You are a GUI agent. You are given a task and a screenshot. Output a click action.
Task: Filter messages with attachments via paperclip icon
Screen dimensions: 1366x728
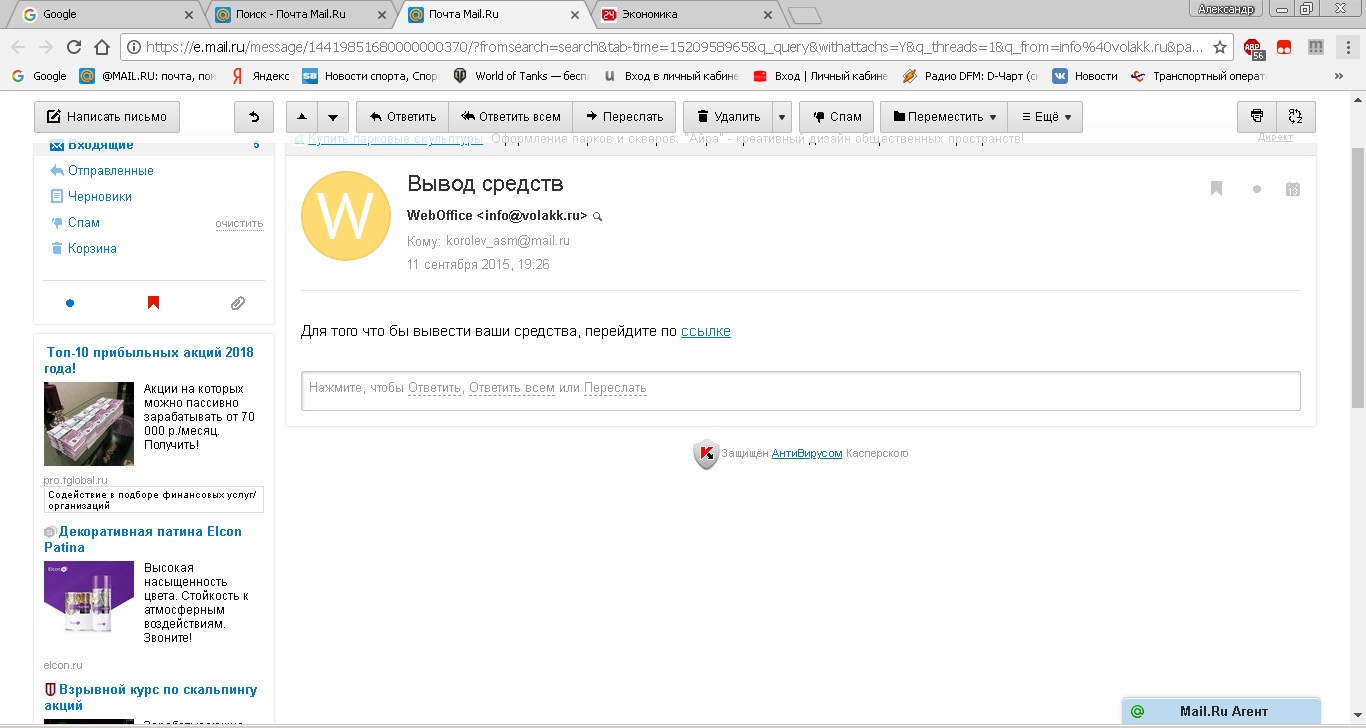pos(238,303)
